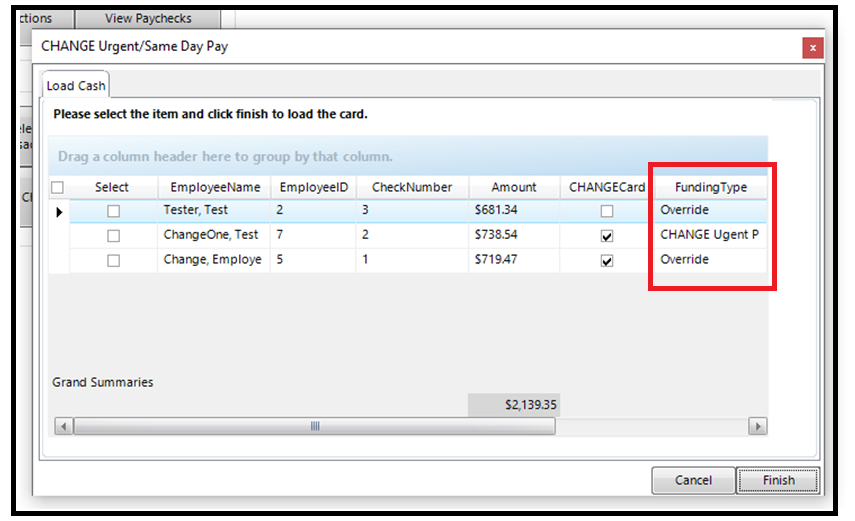855x521 pixels.
Task: Click the $719.47 amount cell
Action: 514,260
